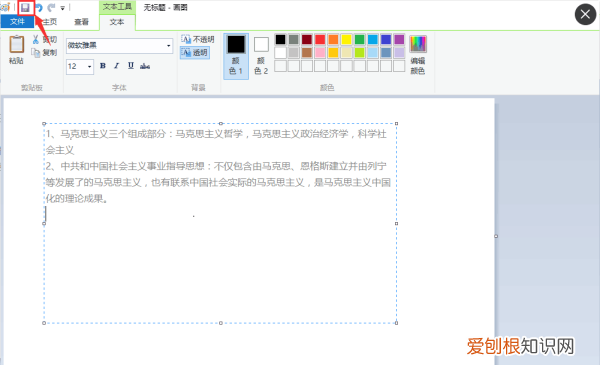Switch to the 查看 view tab
Screen dimensions: 600x365
pos(81,22)
